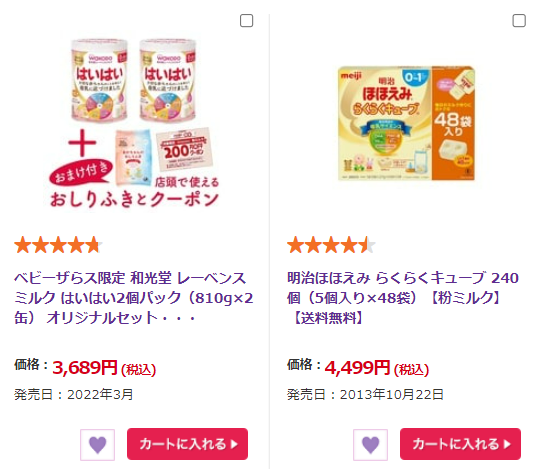Click the おまけ付き red badge on image
Image resolution: width=537 pixels, height=469 pixels.
tap(81, 171)
